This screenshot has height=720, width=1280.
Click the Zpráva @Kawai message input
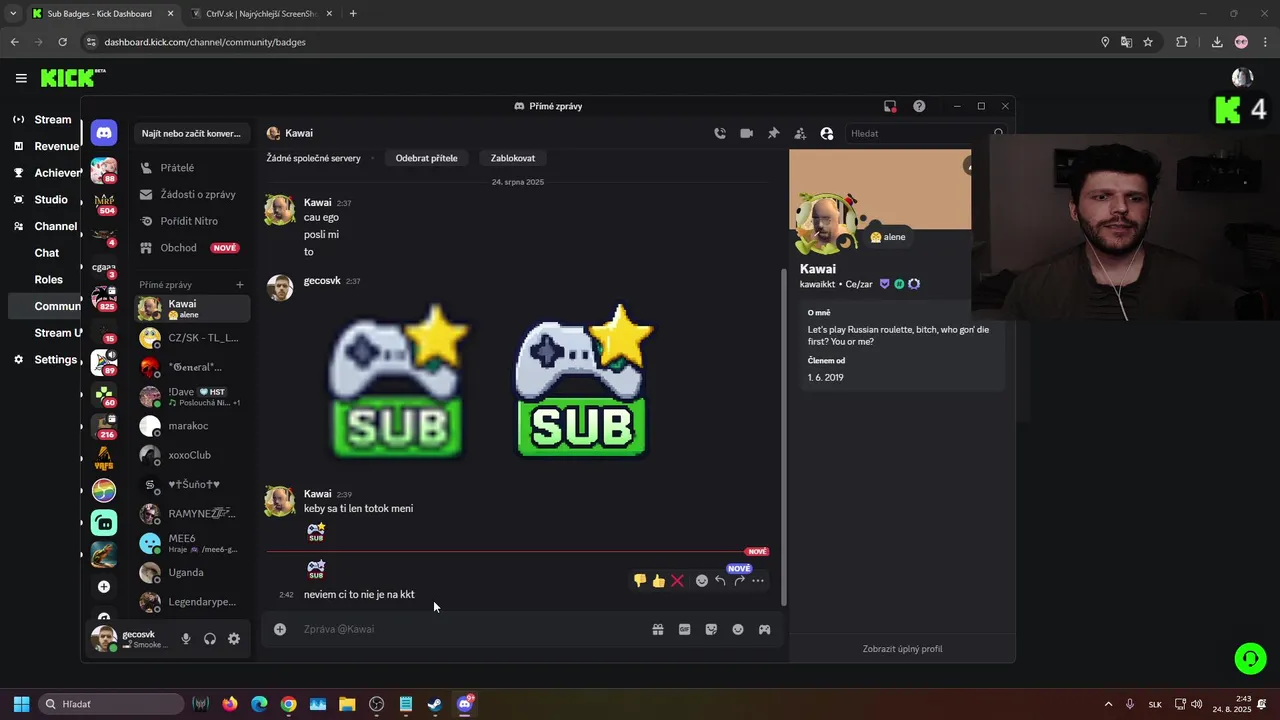coord(470,629)
